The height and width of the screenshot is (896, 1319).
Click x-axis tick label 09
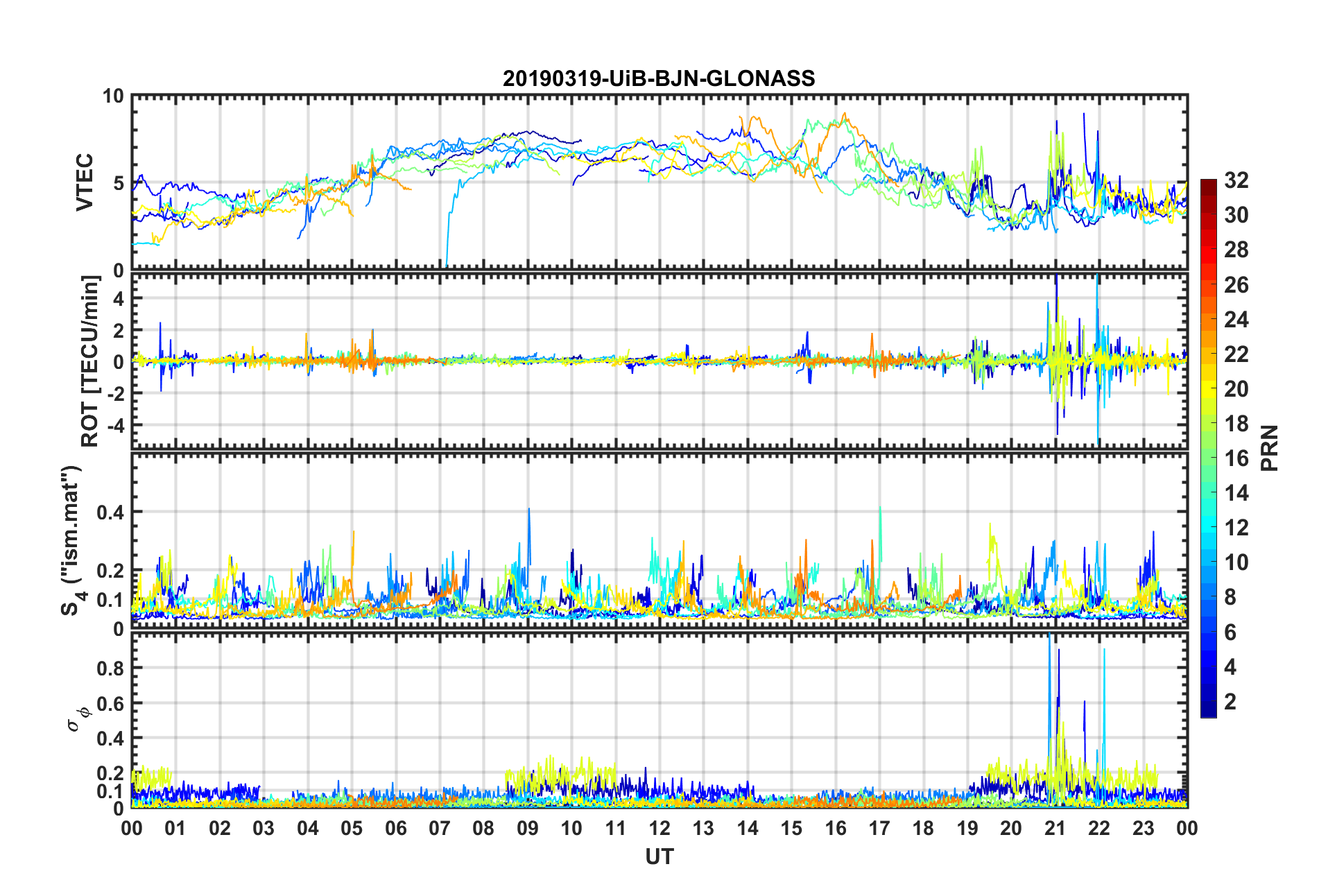click(x=528, y=828)
